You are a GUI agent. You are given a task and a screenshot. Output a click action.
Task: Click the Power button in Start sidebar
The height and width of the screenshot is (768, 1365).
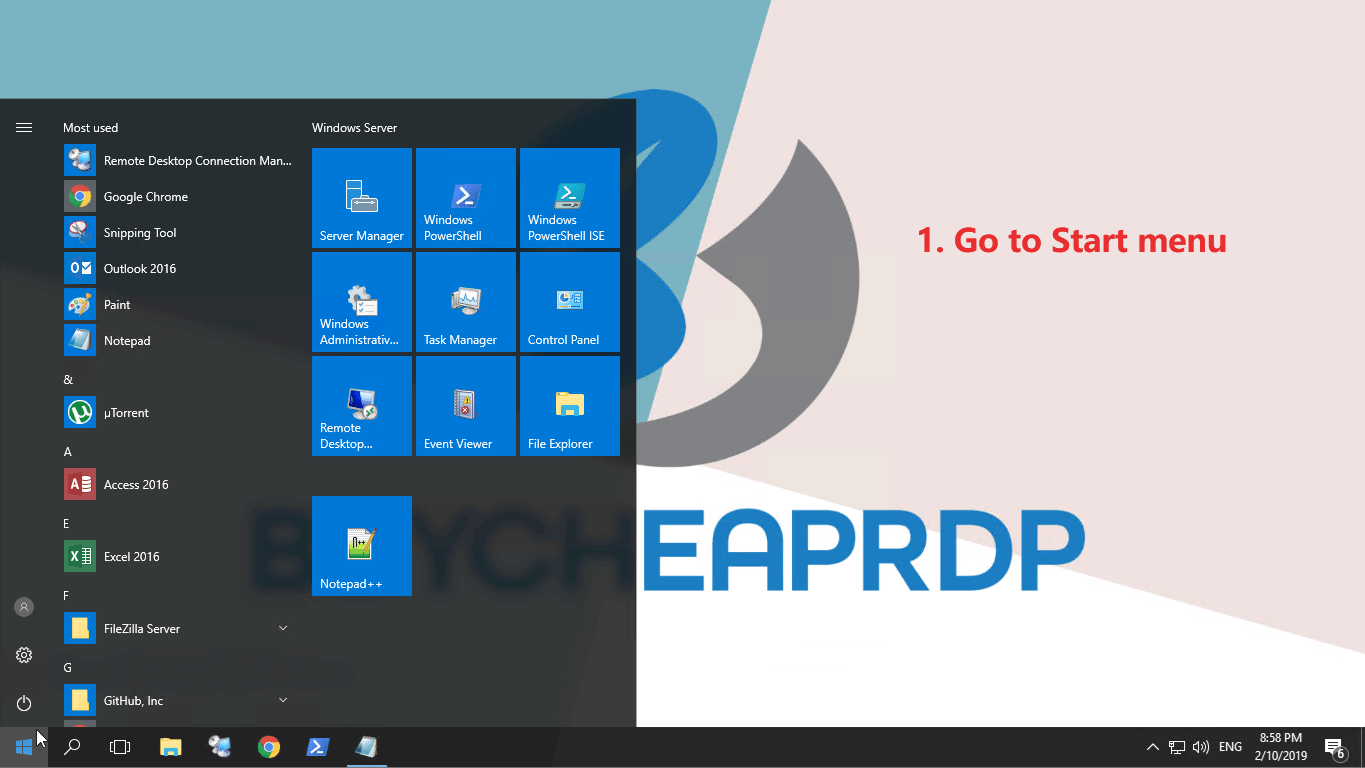click(24, 703)
